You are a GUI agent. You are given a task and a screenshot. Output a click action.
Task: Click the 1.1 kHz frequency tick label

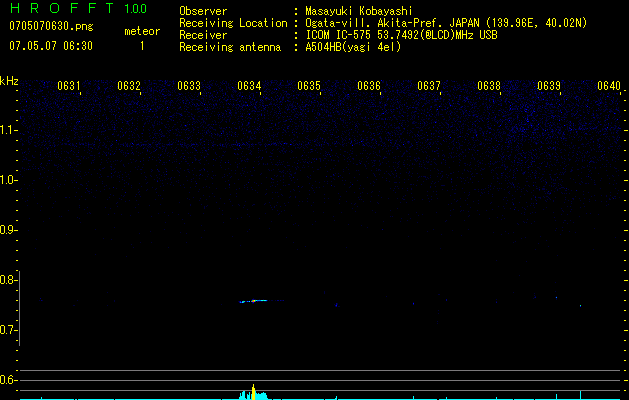click(7, 130)
